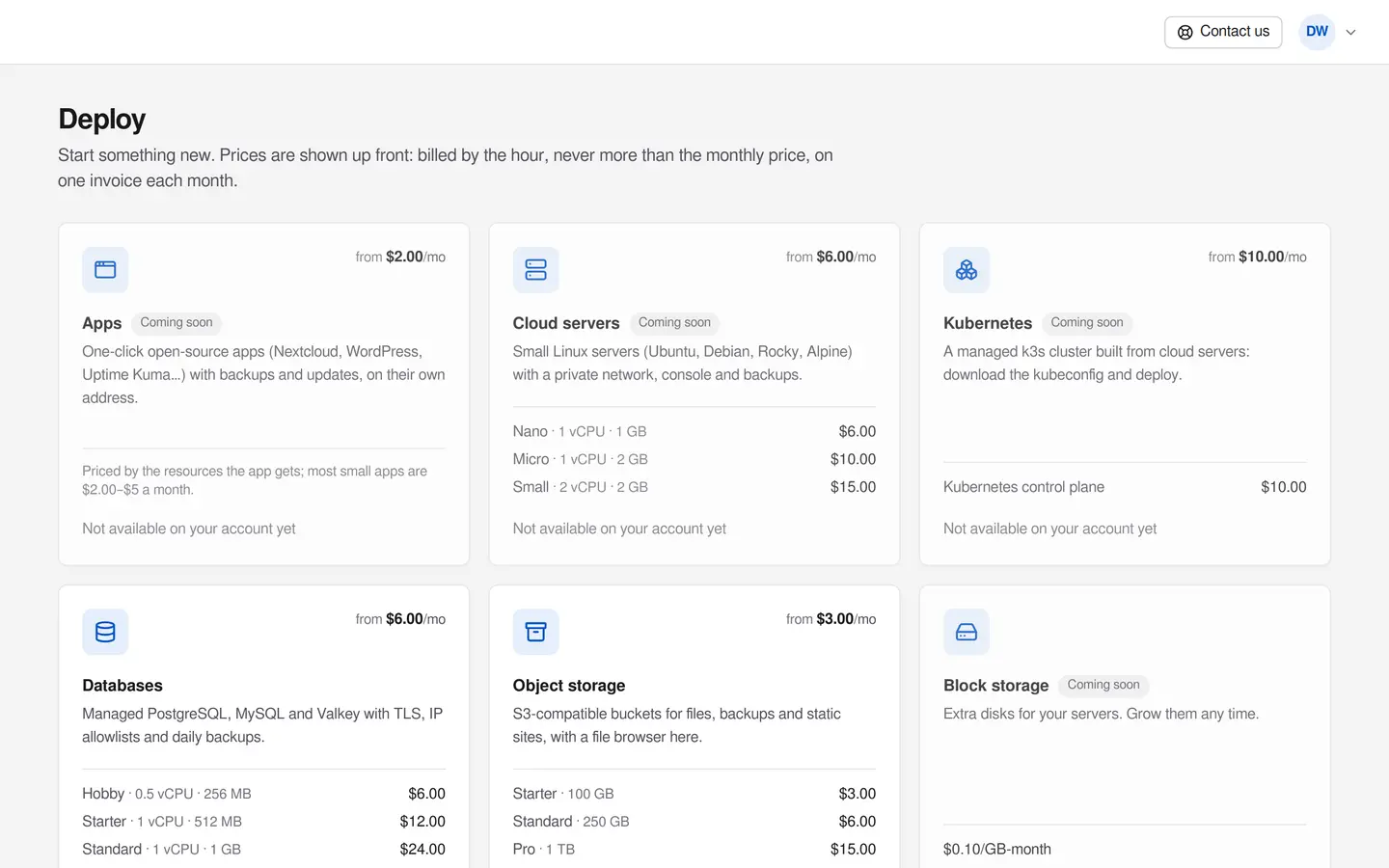Click the Apps card heading
The height and width of the screenshot is (868, 1389).
pyautogui.click(x=102, y=323)
